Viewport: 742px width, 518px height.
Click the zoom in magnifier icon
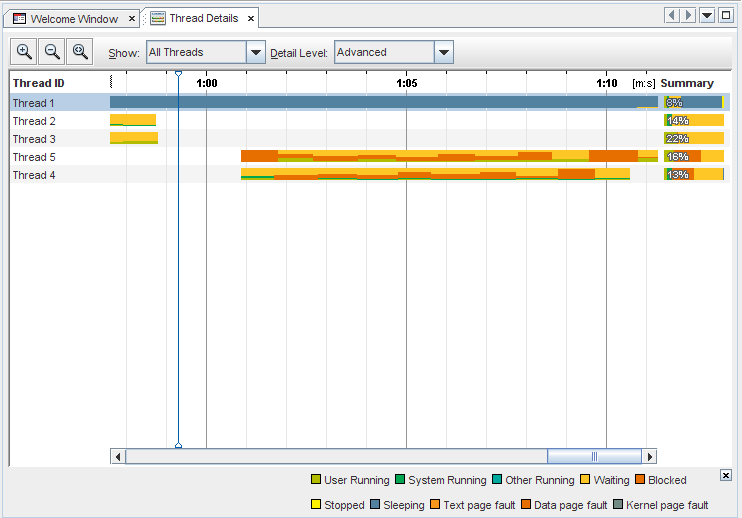coord(24,52)
